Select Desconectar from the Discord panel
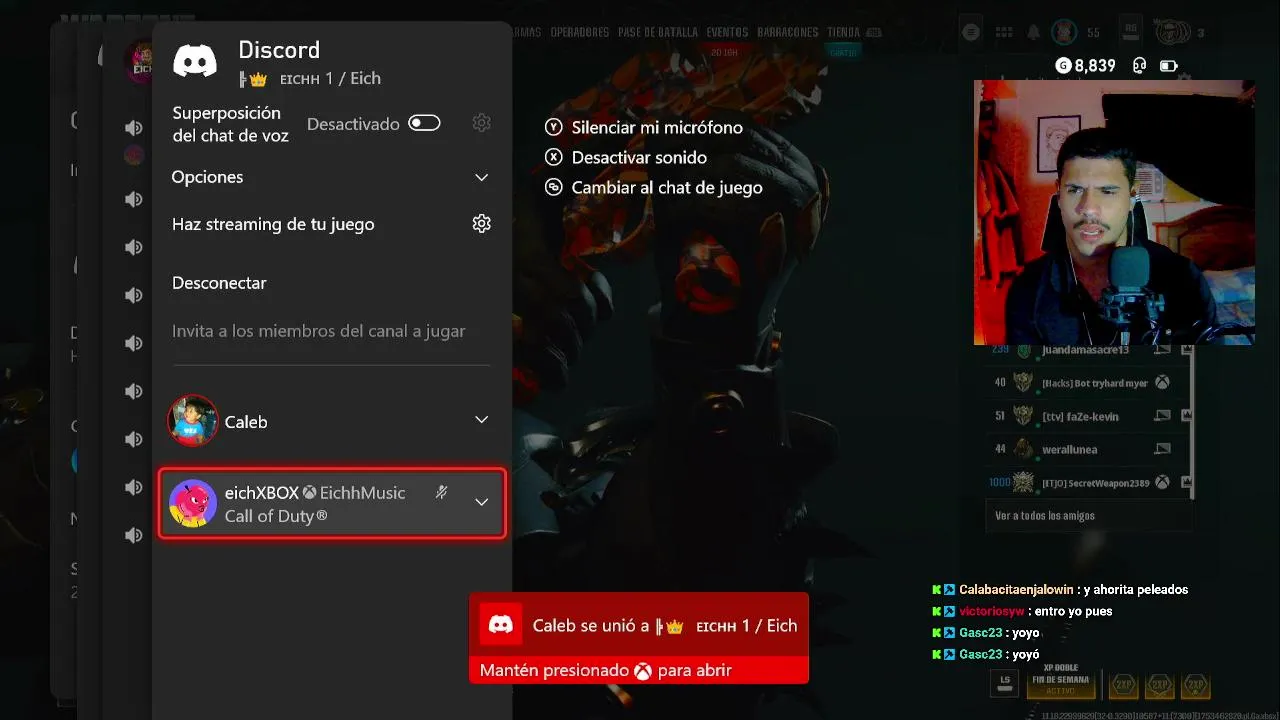The width and height of the screenshot is (1280, 720). point(219,283)
